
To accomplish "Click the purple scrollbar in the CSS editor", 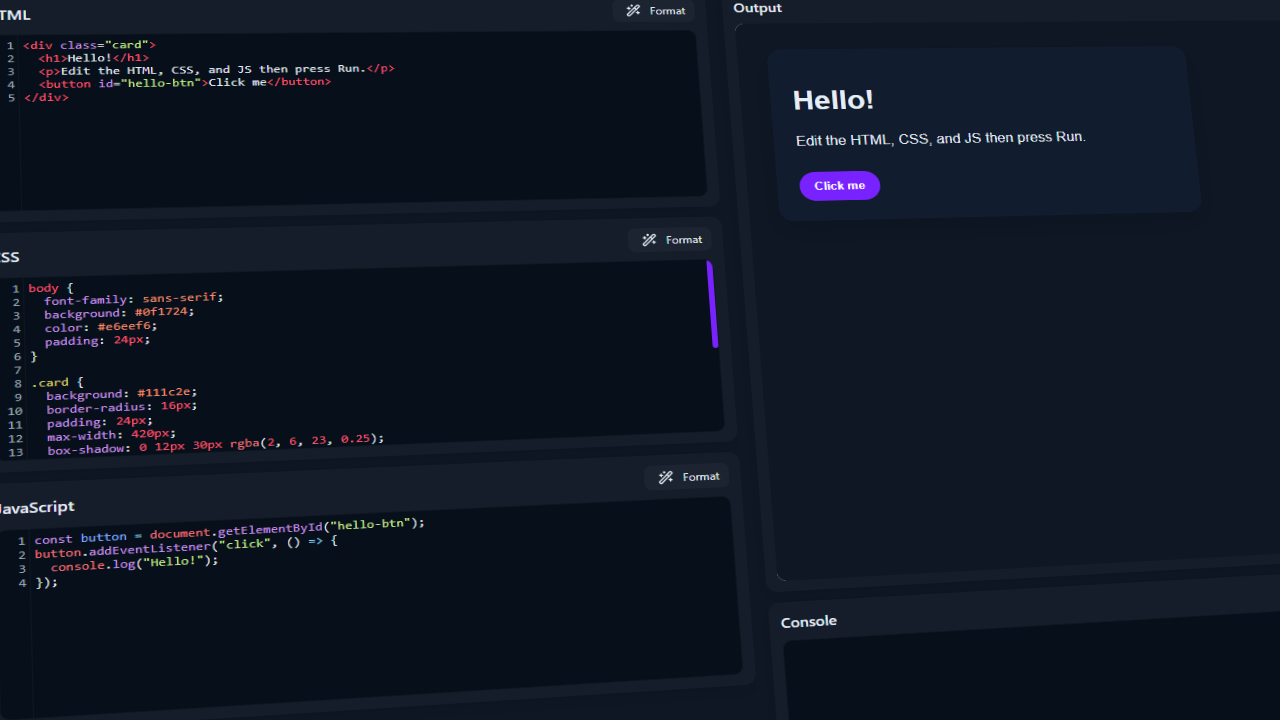I will (713, 305).
